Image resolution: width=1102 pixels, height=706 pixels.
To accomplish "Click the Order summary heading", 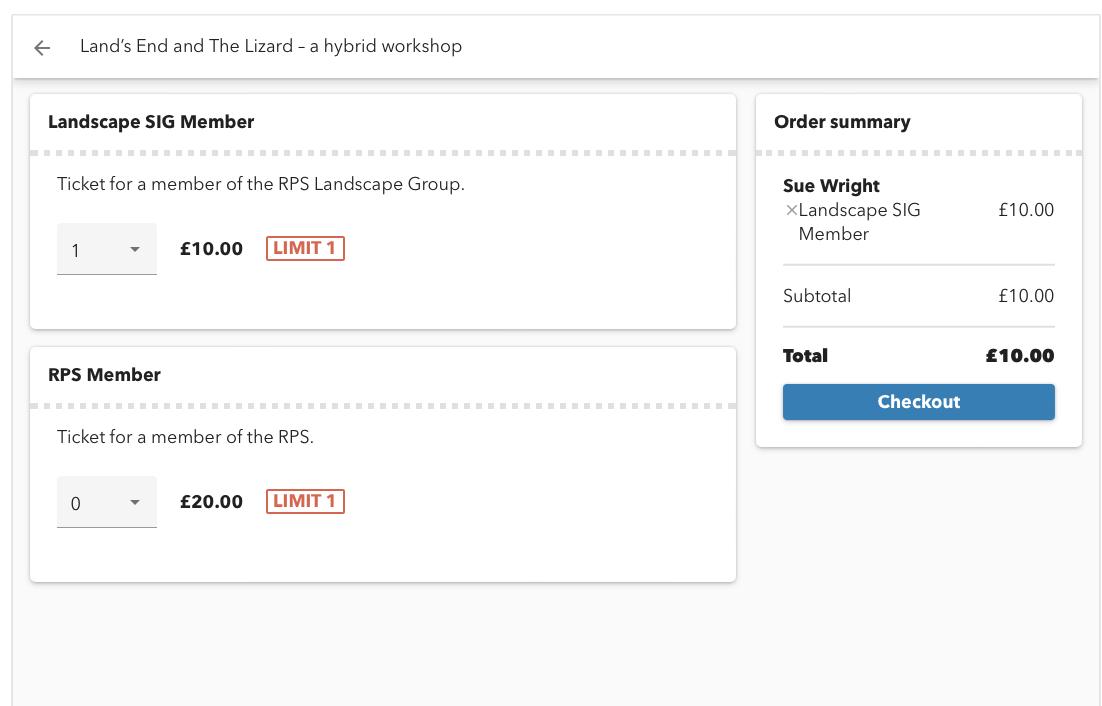I will [842, 122].
